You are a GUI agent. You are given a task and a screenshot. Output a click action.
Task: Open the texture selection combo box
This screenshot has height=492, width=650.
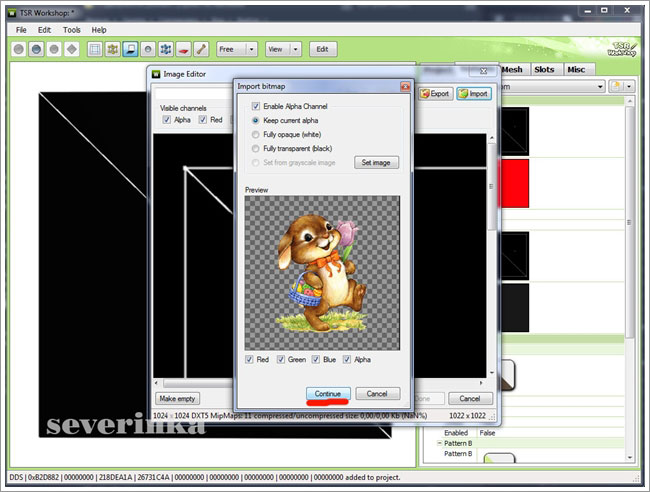[553, 86]
